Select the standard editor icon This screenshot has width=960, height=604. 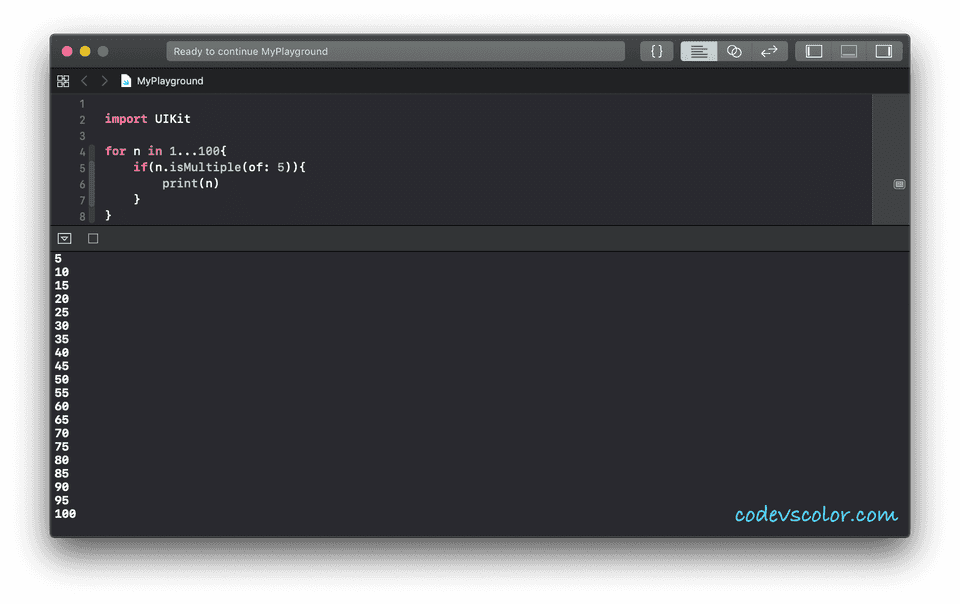tap(699, 51)
